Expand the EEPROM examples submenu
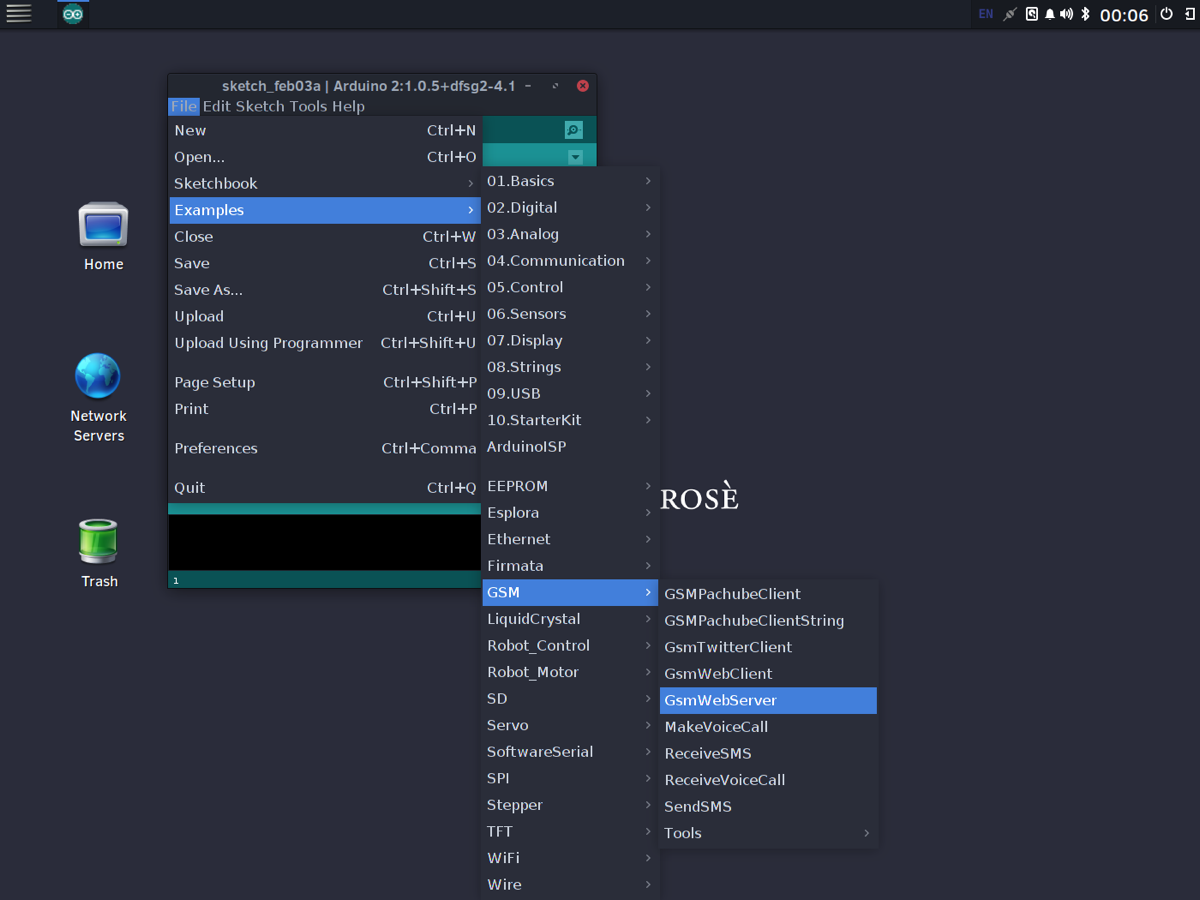This screenshot has height=900, width=1200. pyautogui.click(x=570, y=486)
